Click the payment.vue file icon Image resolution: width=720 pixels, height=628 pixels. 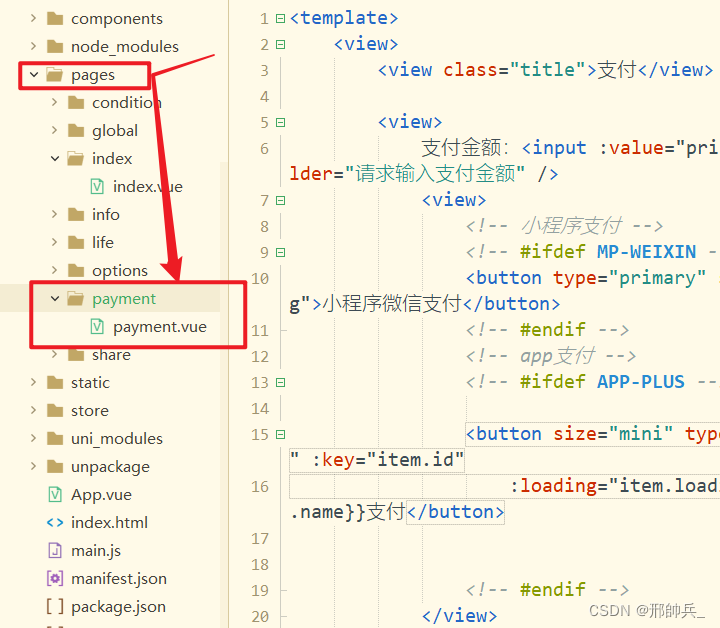point(97,327)
